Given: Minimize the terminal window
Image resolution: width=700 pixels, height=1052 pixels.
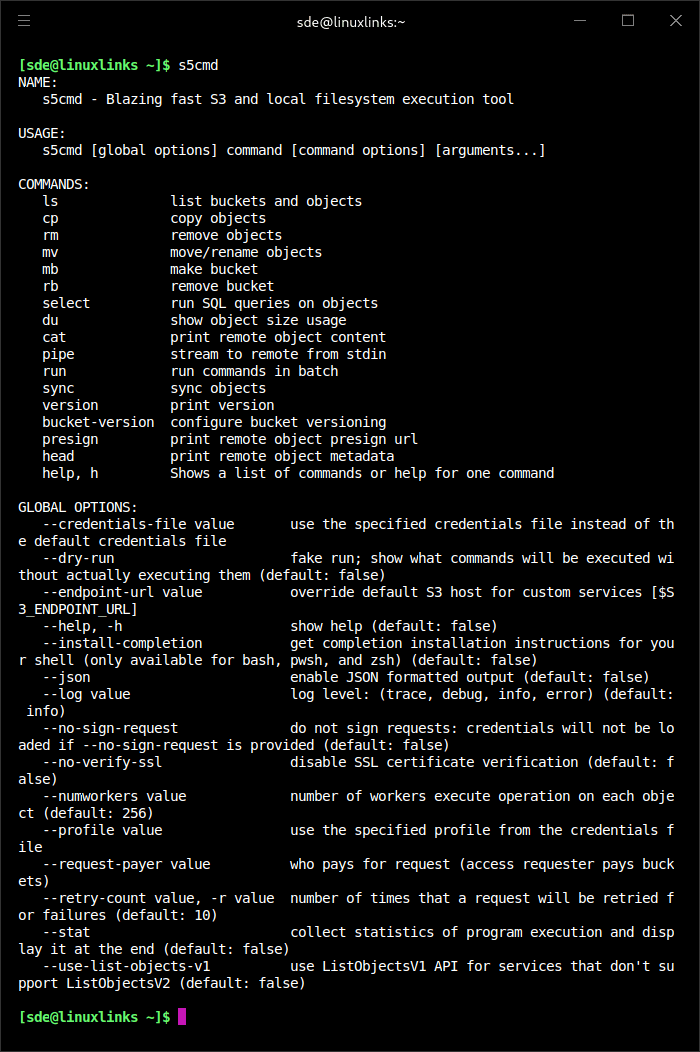Looking at the screenshot, I should pos(579,20).
